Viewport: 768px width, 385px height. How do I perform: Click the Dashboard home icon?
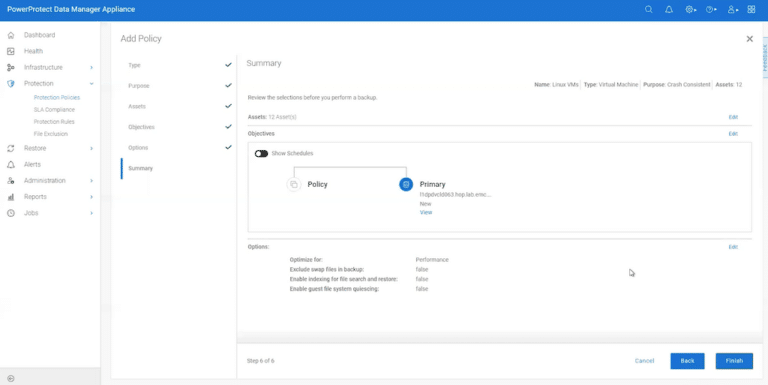pyautogui.click(x=11, y=35)
